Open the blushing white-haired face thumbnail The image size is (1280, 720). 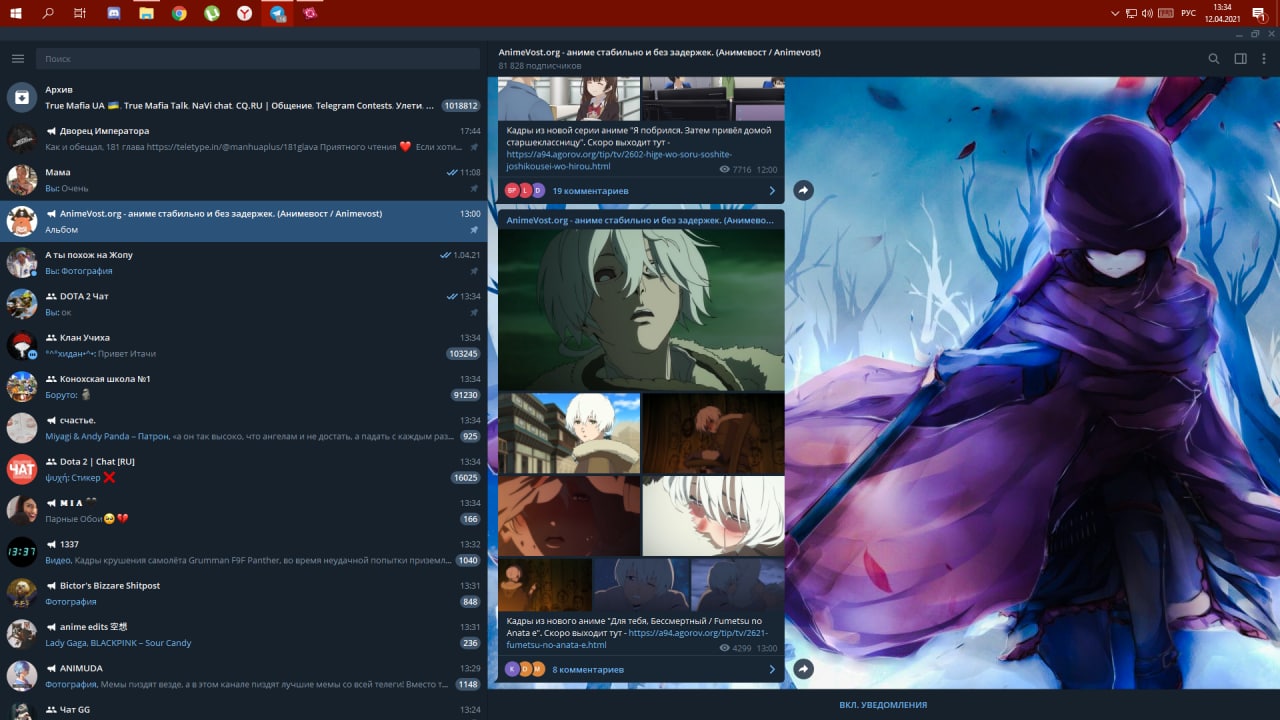[713, 515]
